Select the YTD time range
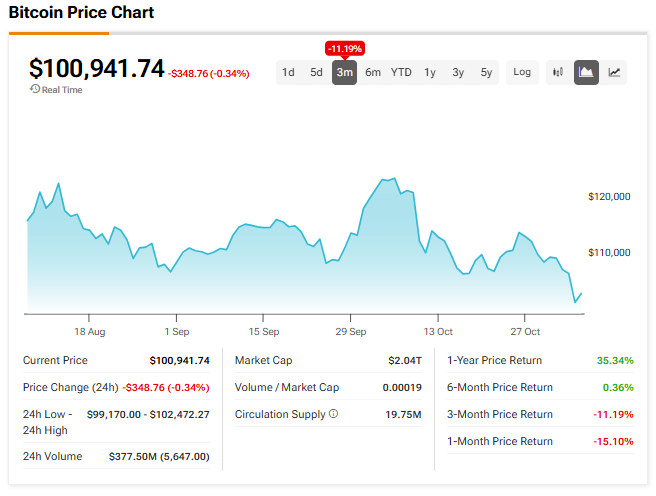Viewport: 656px width, 496px height. (401, 72)
